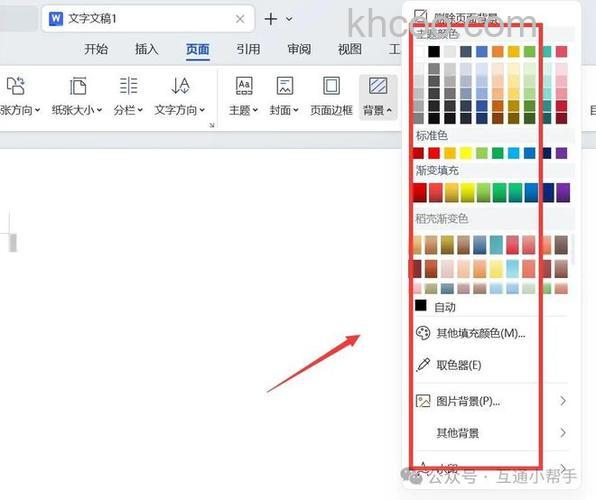Expand cover (封面) dropdown arrow

296,110
